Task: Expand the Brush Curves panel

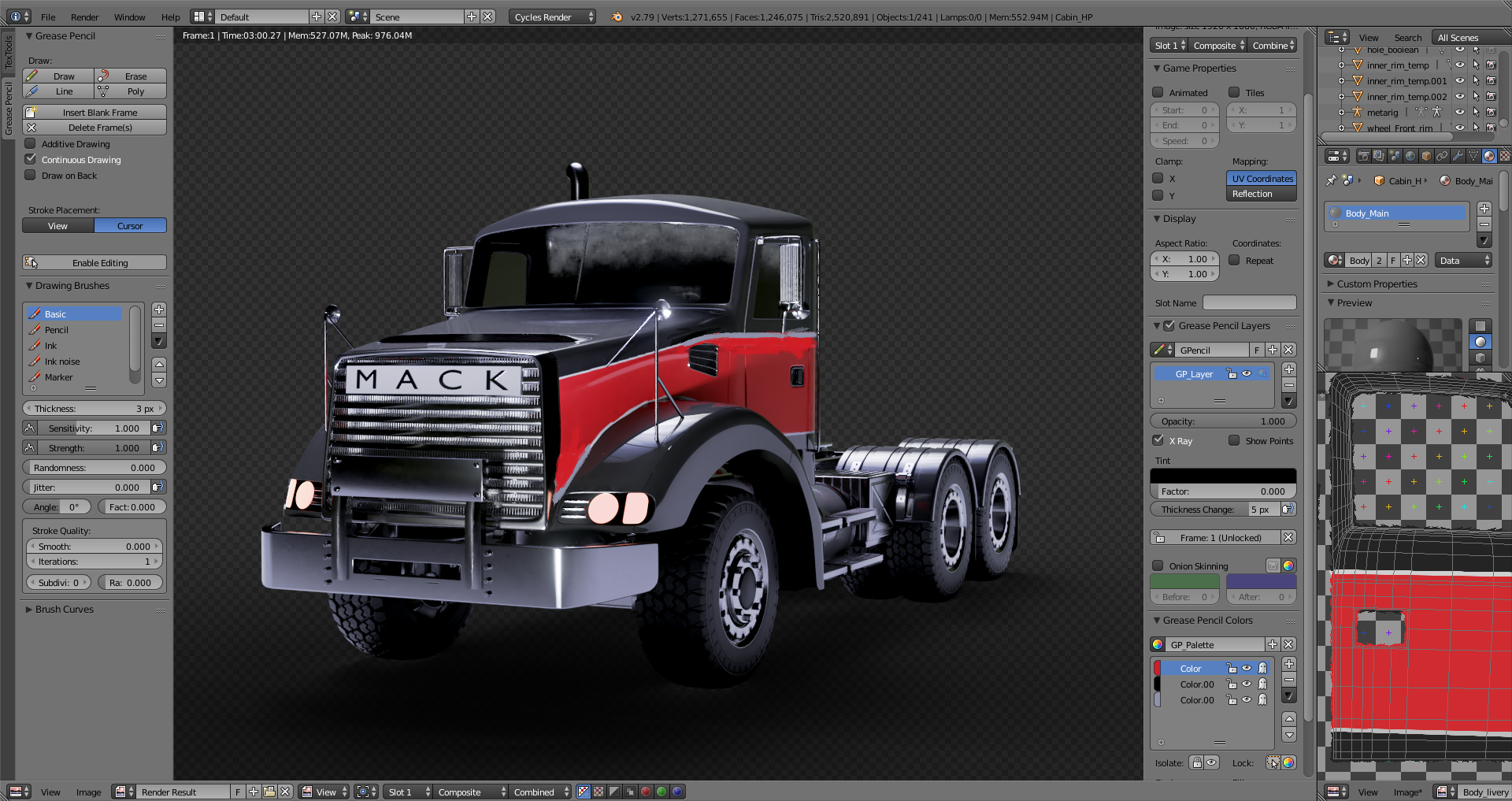Action: pos(29,609)
